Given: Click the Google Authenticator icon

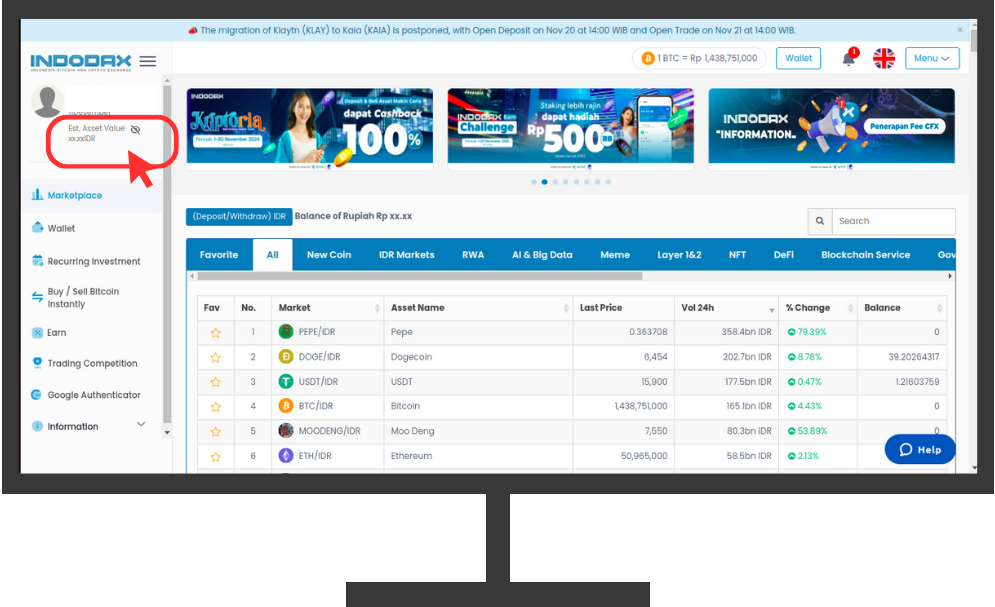Looking at the screenshot, I should 37,395.
